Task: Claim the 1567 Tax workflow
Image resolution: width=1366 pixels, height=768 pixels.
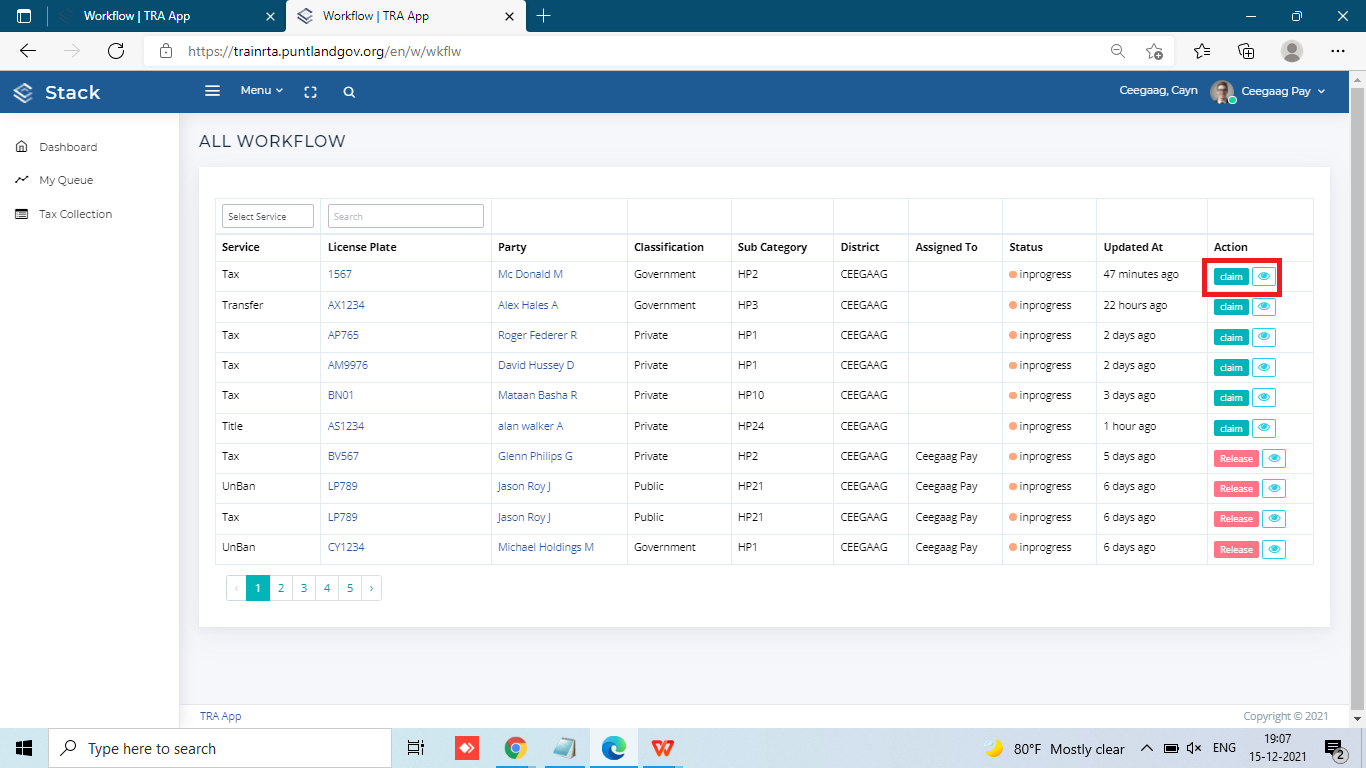Action: [1231, 276]
